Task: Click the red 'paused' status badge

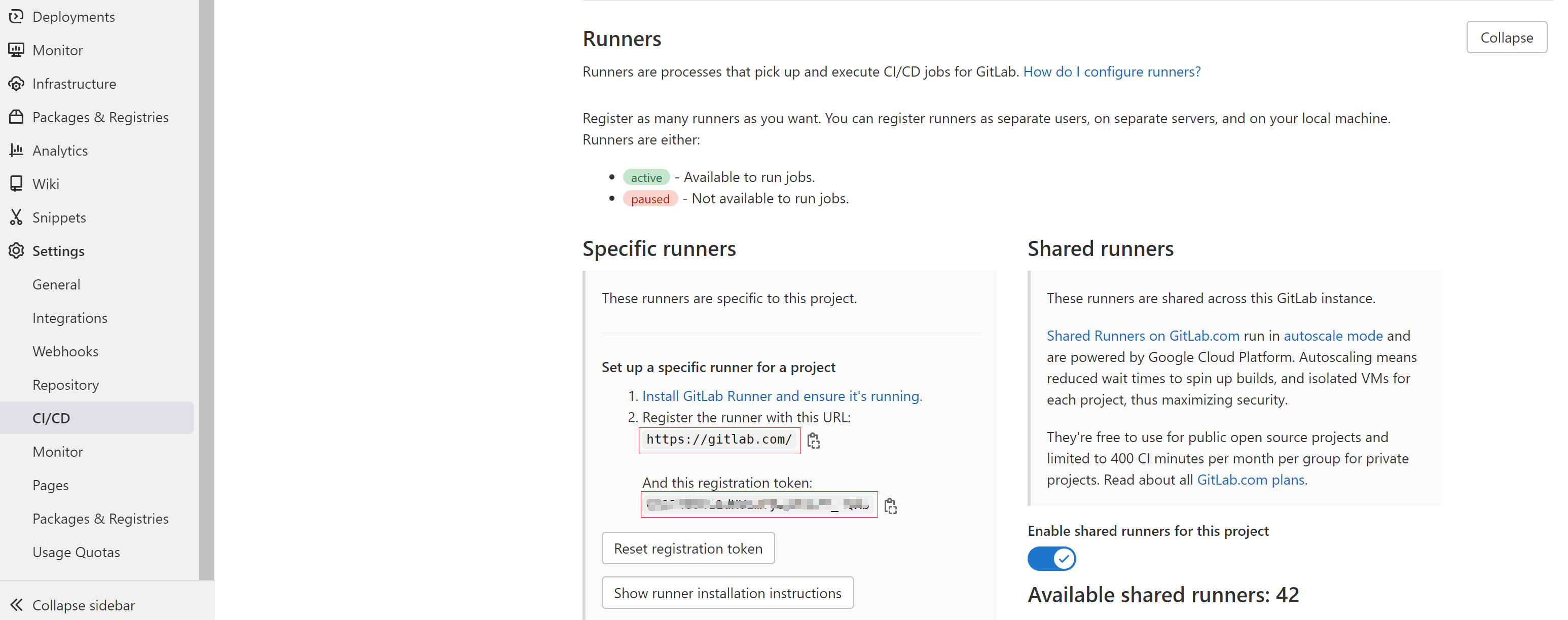Action: tap(650, 198)
